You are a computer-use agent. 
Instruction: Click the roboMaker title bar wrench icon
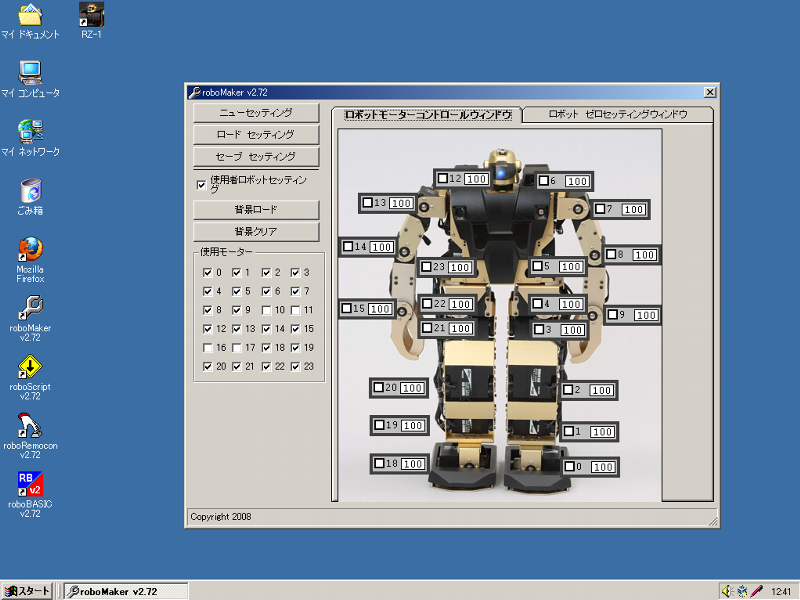(194, 92)
